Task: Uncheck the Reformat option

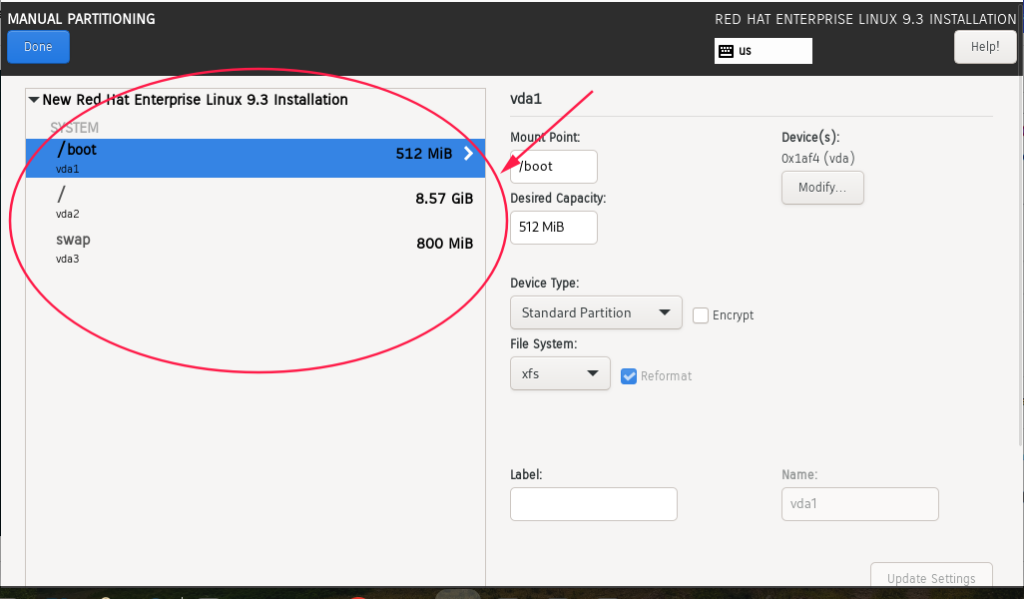Action: pos(629,376)
